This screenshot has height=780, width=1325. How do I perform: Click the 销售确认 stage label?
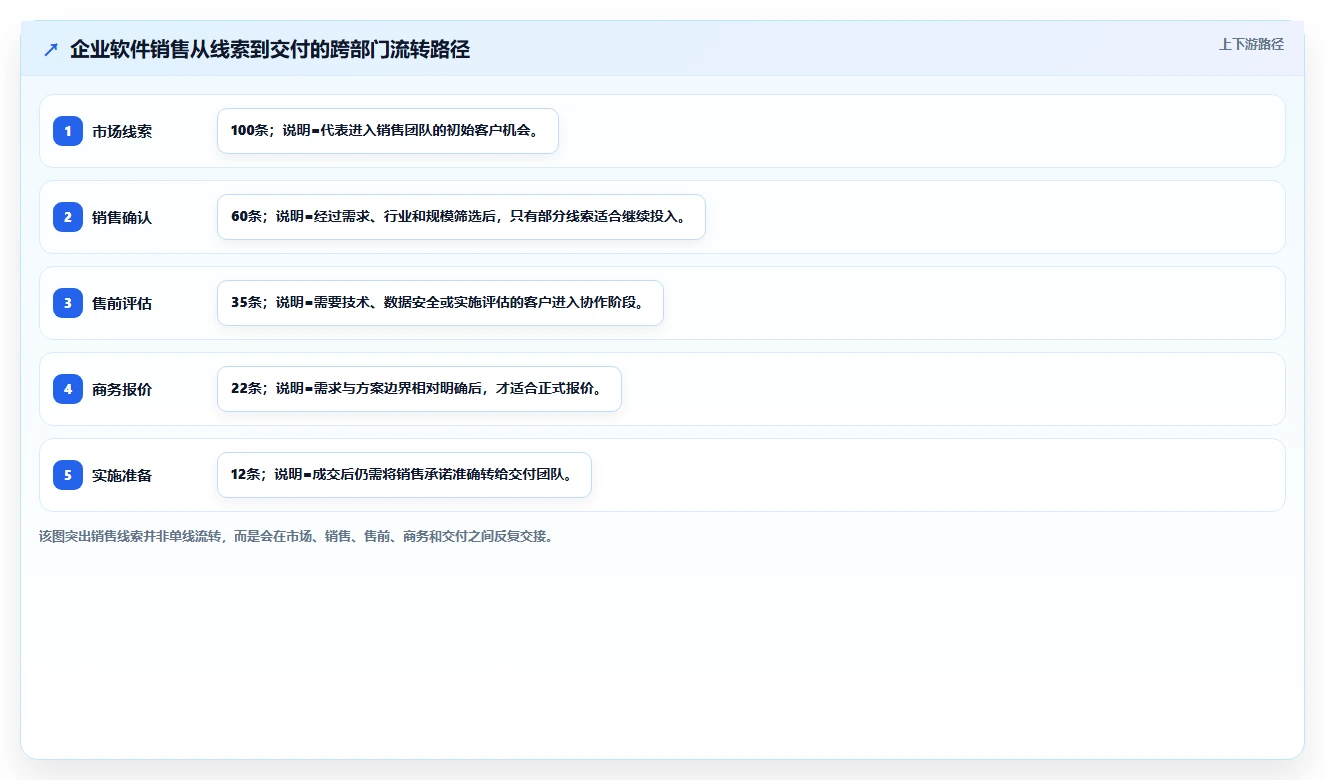122,217
